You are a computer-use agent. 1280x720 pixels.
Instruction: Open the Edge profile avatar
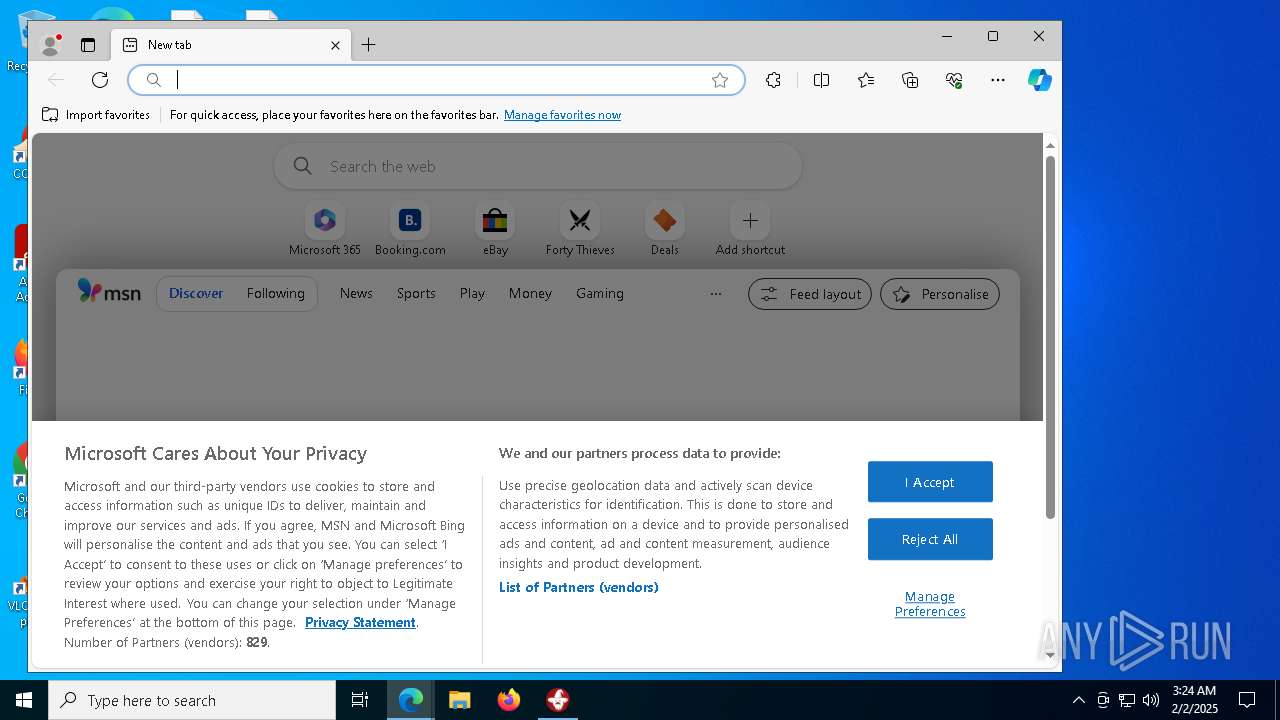tap(50, 45)
